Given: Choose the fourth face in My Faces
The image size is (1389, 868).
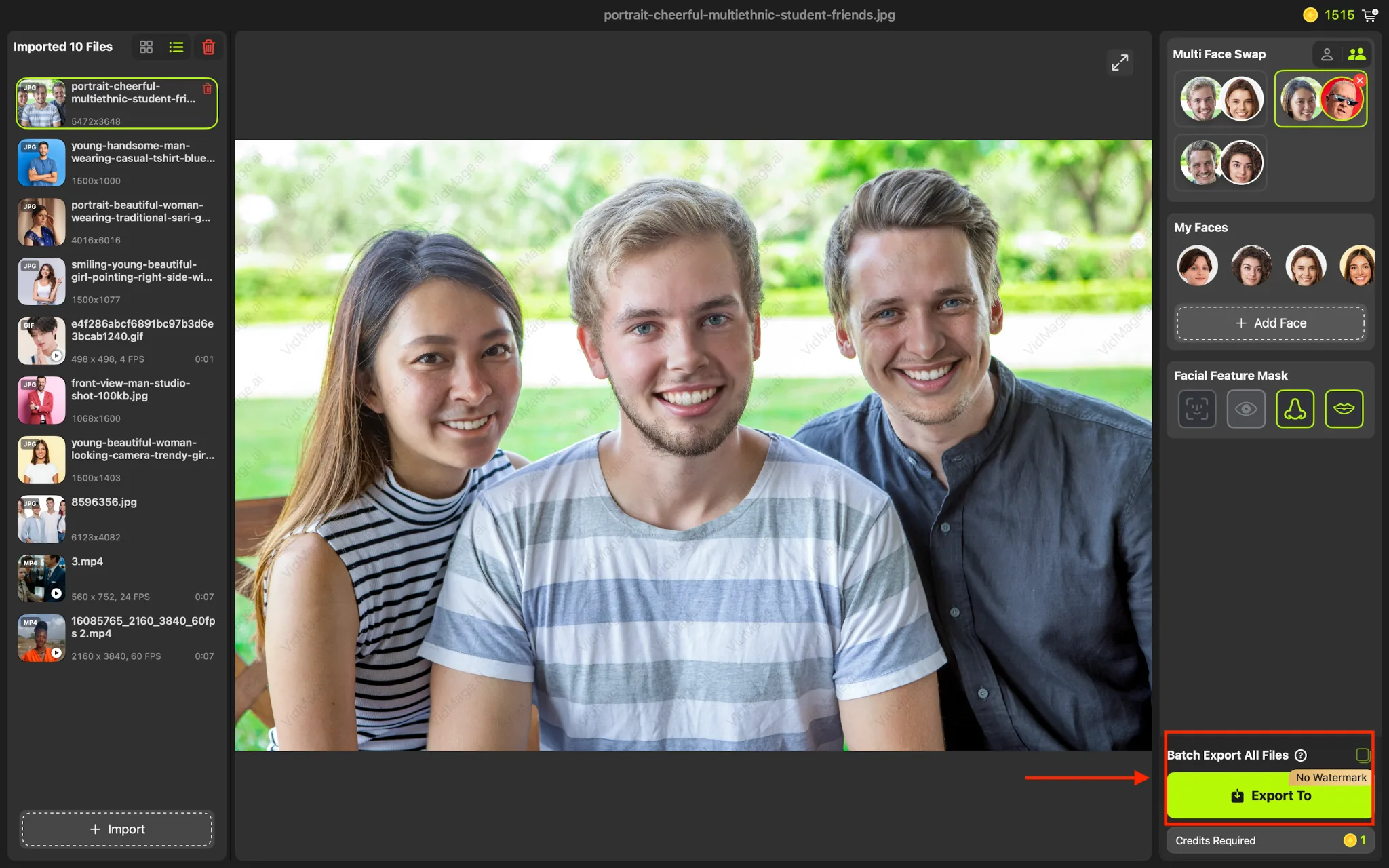Looking at the screenshot, I should tap(1357, 265).
